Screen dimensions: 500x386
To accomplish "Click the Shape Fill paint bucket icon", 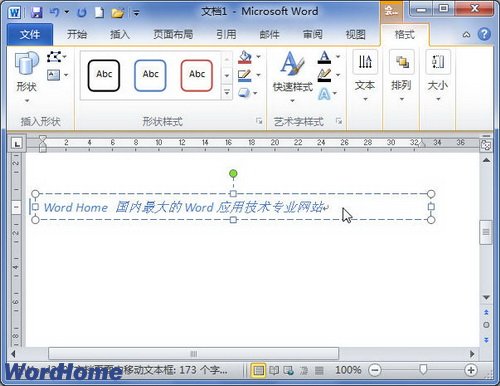I will click(x=245, y=57).
